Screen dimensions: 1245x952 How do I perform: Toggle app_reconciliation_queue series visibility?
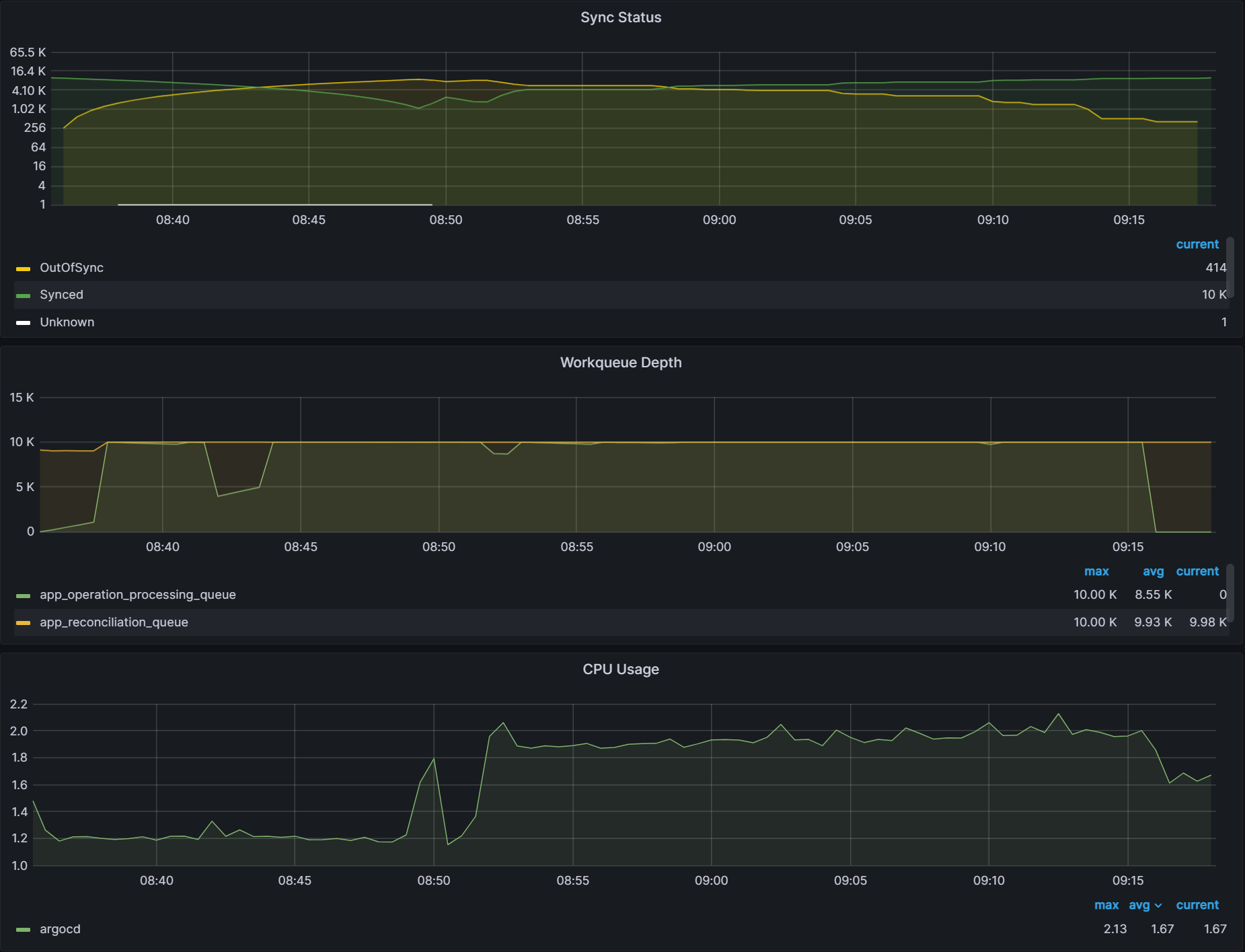[x=114, y=622]
